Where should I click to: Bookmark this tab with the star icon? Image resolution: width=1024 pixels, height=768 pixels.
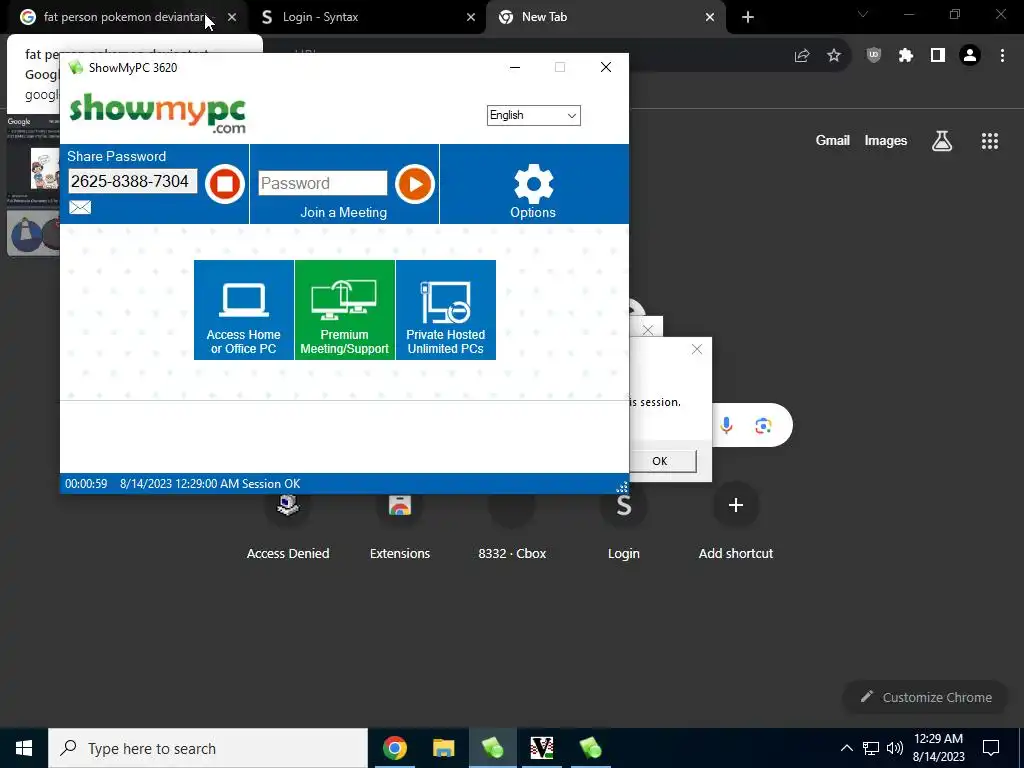834,56
